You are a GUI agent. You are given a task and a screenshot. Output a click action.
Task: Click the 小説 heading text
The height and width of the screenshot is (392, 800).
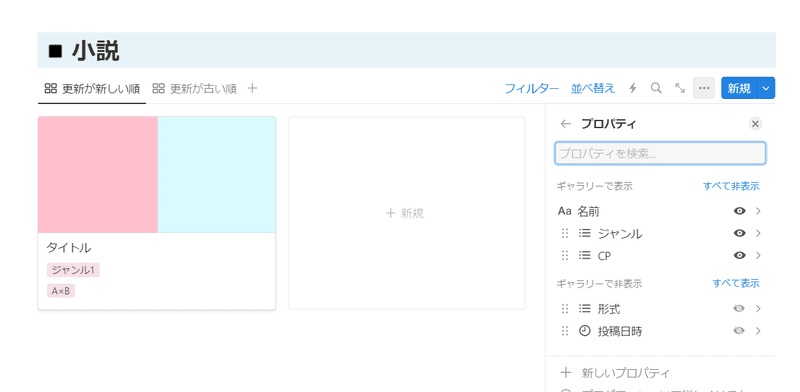pos(95,51)
